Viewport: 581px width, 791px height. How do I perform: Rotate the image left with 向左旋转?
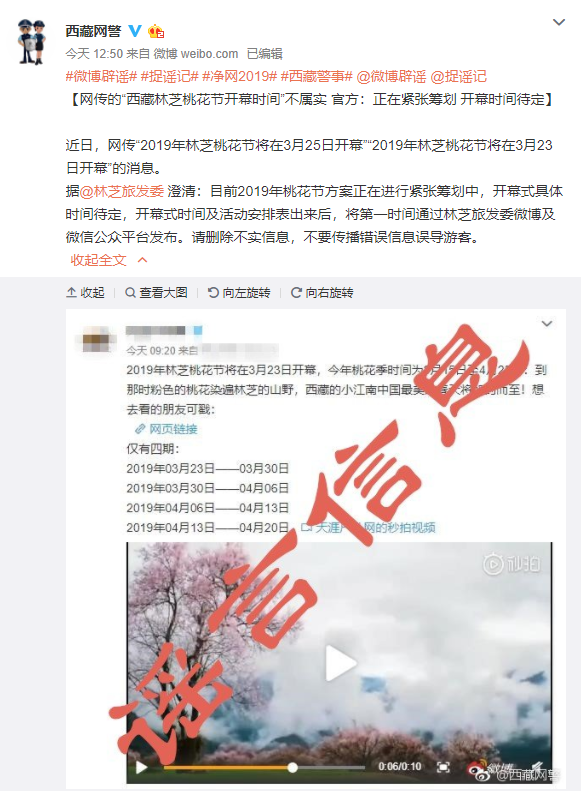coord(239,293)
